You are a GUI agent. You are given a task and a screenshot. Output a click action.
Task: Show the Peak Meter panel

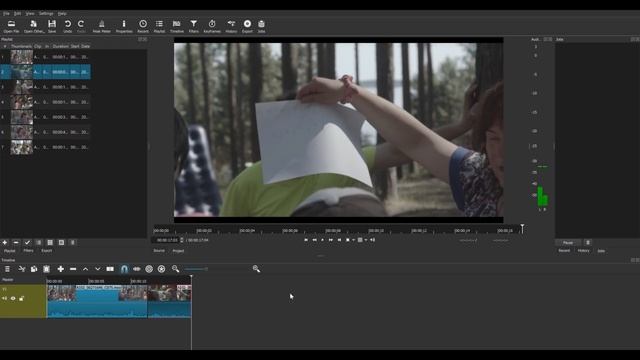click(x=102, y=27)
